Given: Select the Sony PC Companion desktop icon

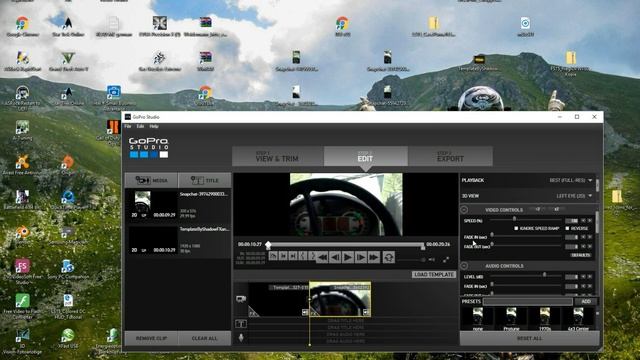Looking at the screenshot, I should (68, 269).
